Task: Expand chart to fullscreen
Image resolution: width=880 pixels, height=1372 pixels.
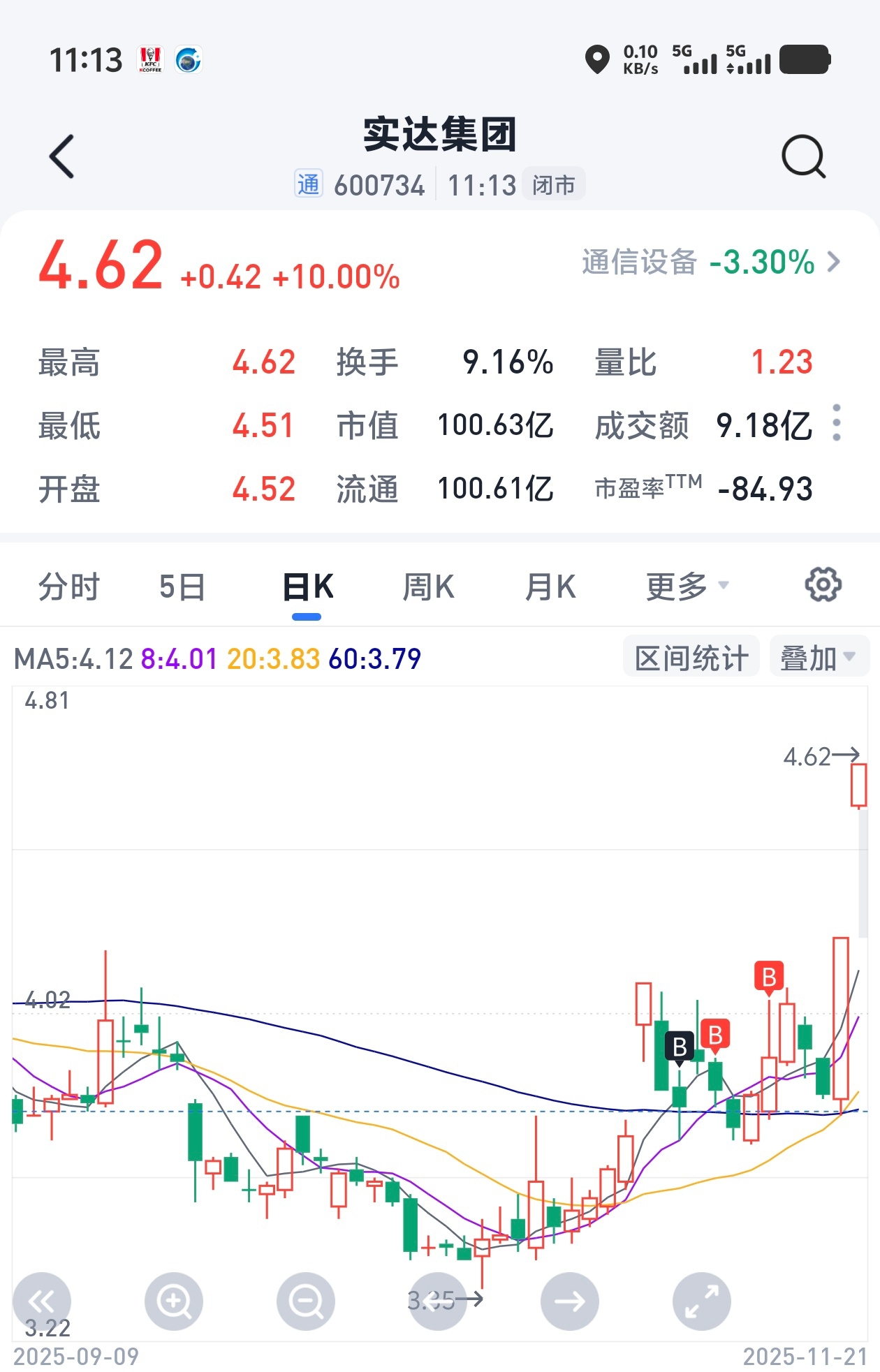Action: (702, 1301)
